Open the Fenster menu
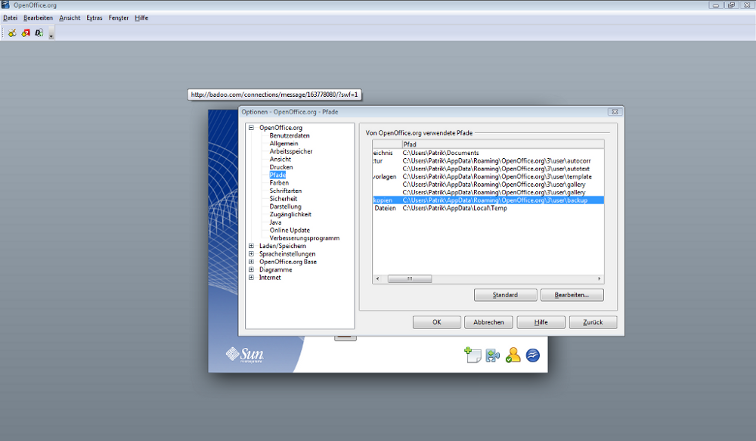Screen dimensions: 756x441 click(119, 18)
